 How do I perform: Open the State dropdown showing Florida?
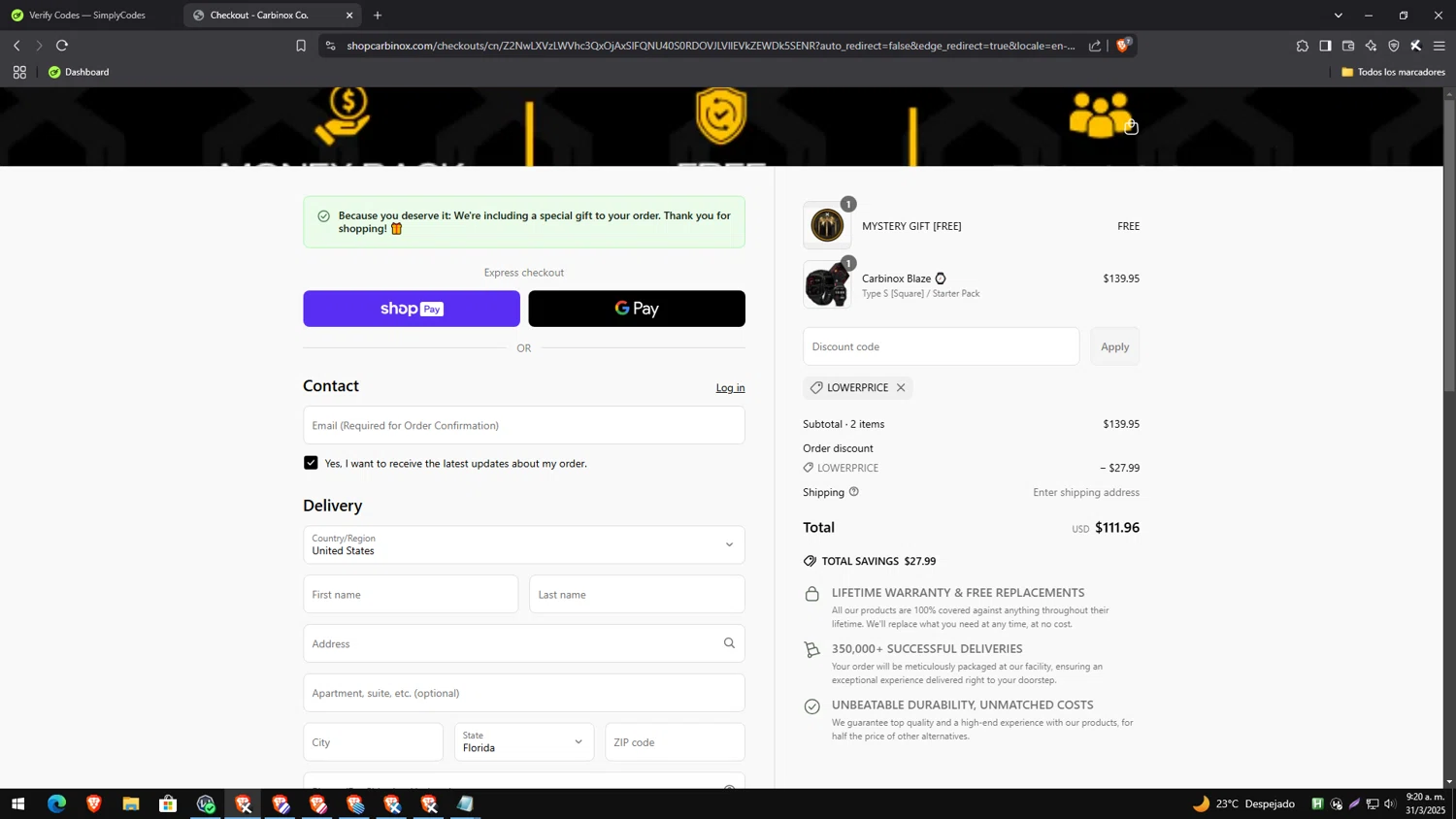524,742
